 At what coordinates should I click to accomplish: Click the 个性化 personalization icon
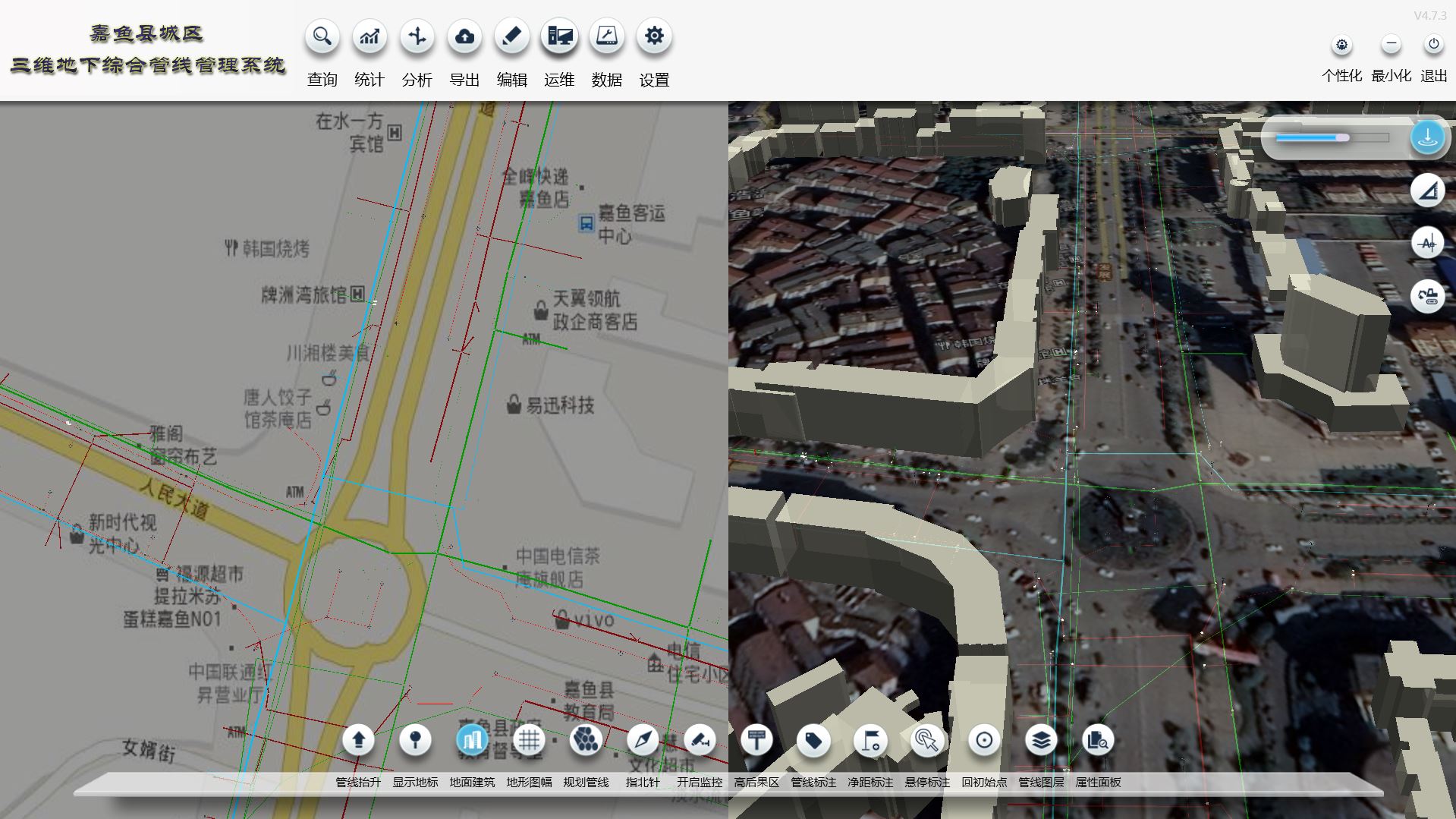pos(1341,45)
